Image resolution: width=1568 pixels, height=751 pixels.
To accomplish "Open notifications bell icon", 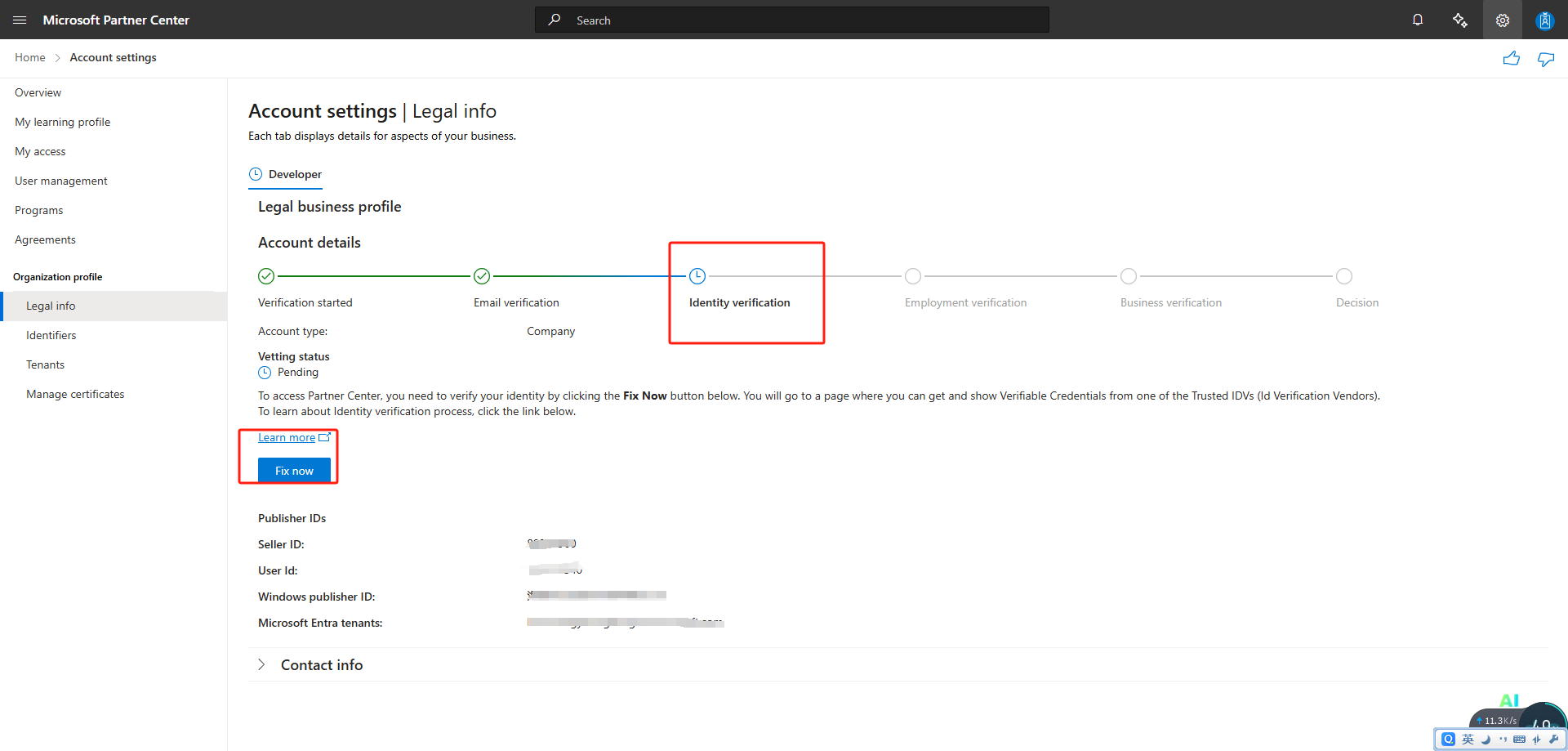I will [x=1418, y=20].
